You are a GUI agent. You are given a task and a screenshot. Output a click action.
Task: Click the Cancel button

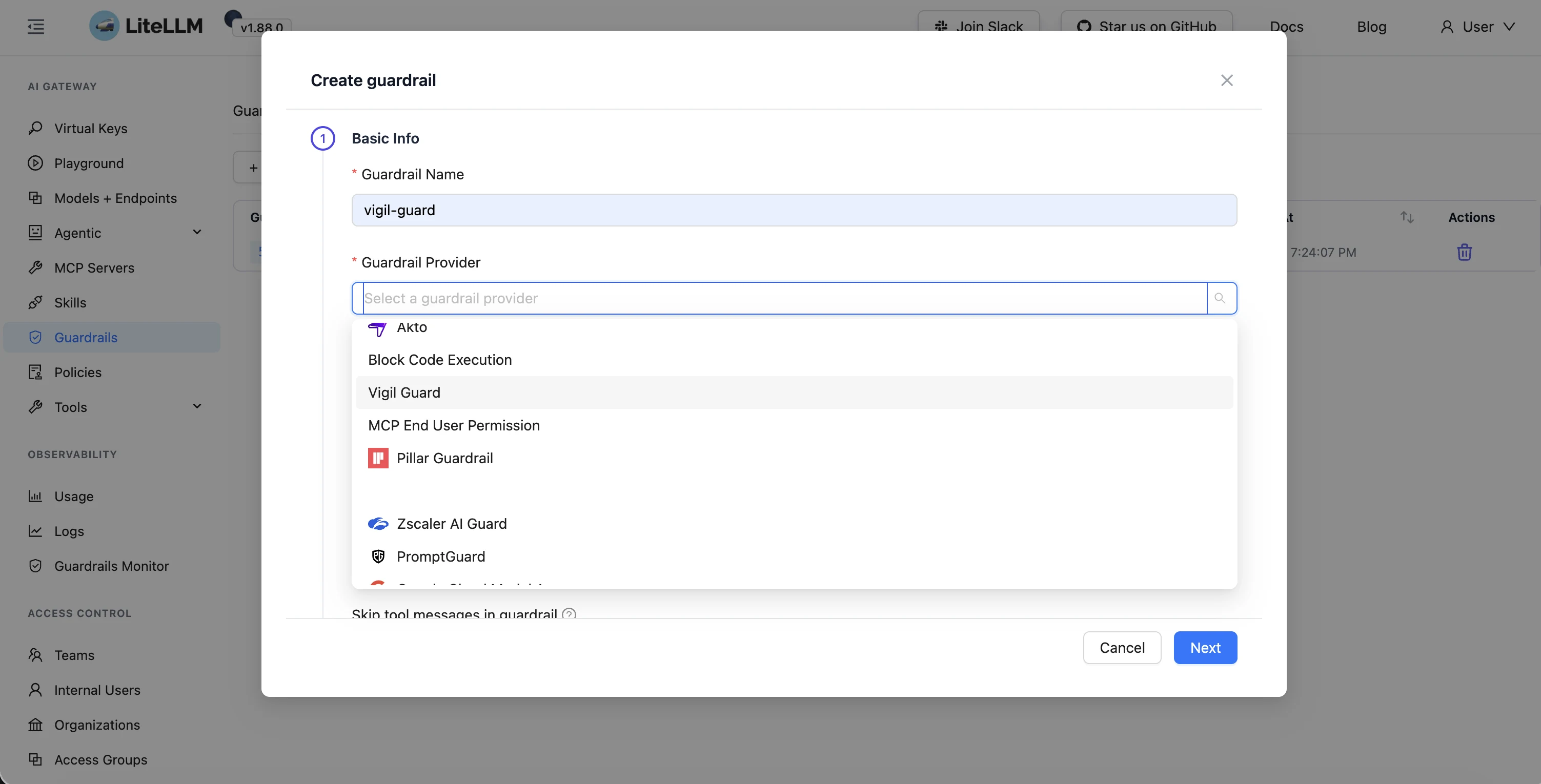[x=1122, y=648]
